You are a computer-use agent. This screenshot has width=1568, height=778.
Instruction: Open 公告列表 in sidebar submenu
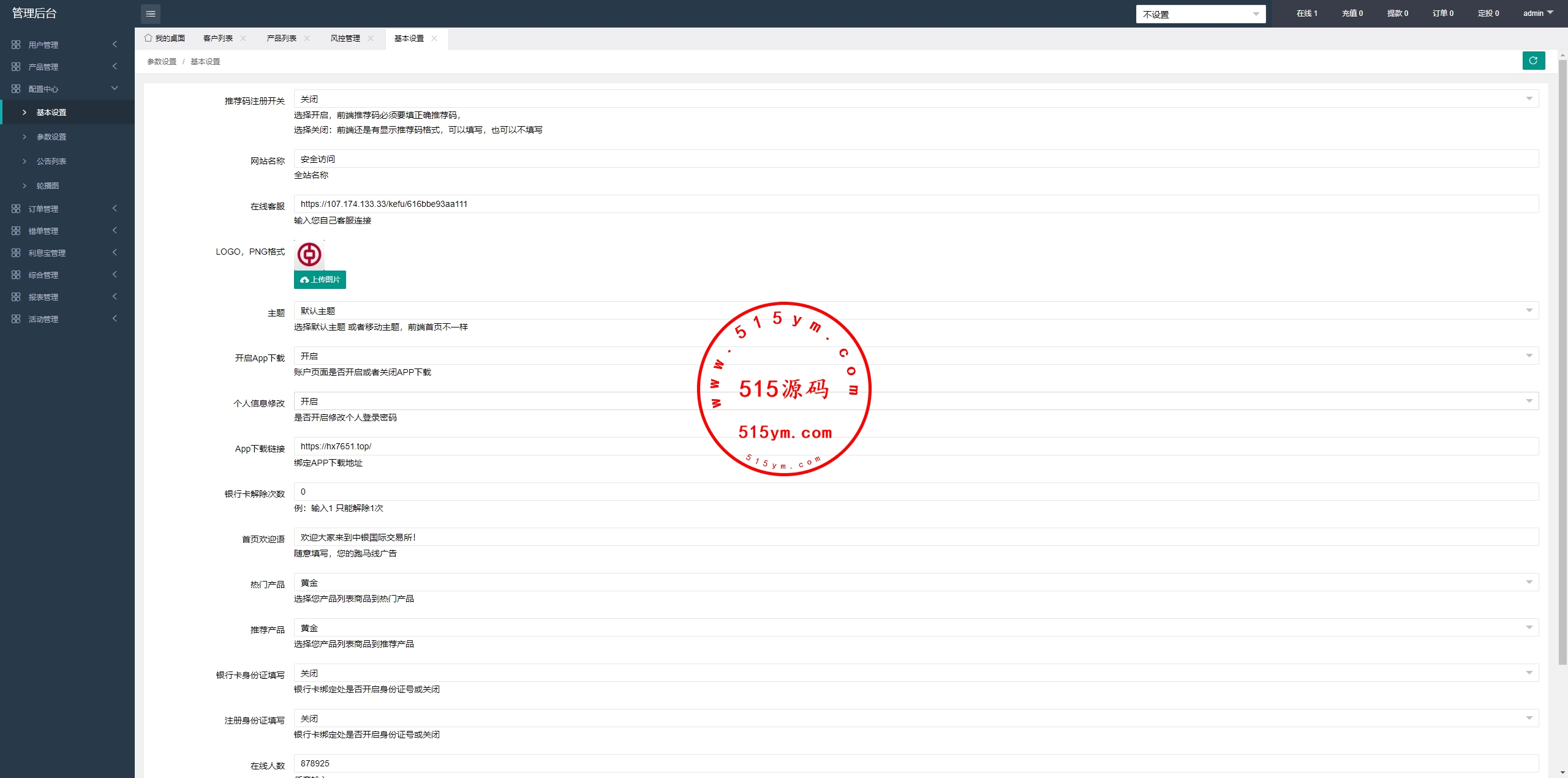(51, 161)
